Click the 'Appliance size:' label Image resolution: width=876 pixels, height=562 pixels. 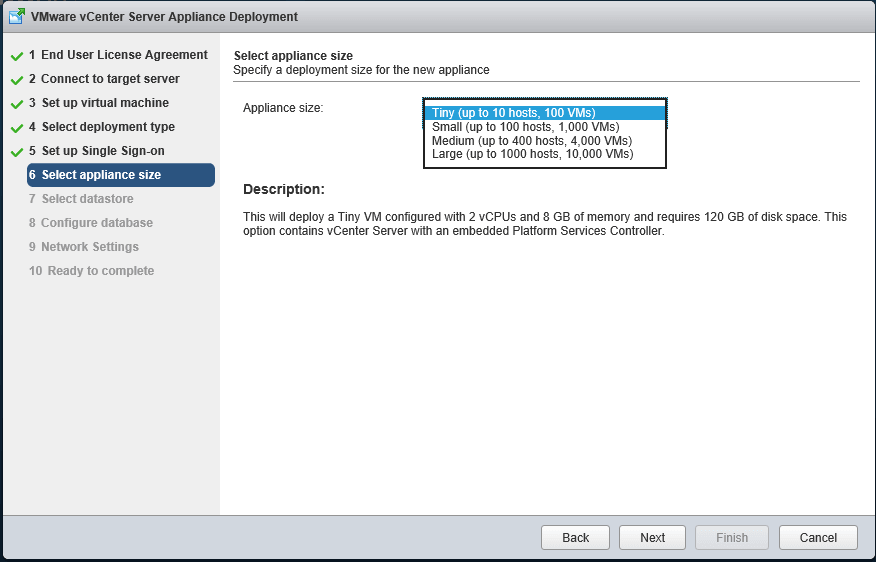(x=283, y=108)
